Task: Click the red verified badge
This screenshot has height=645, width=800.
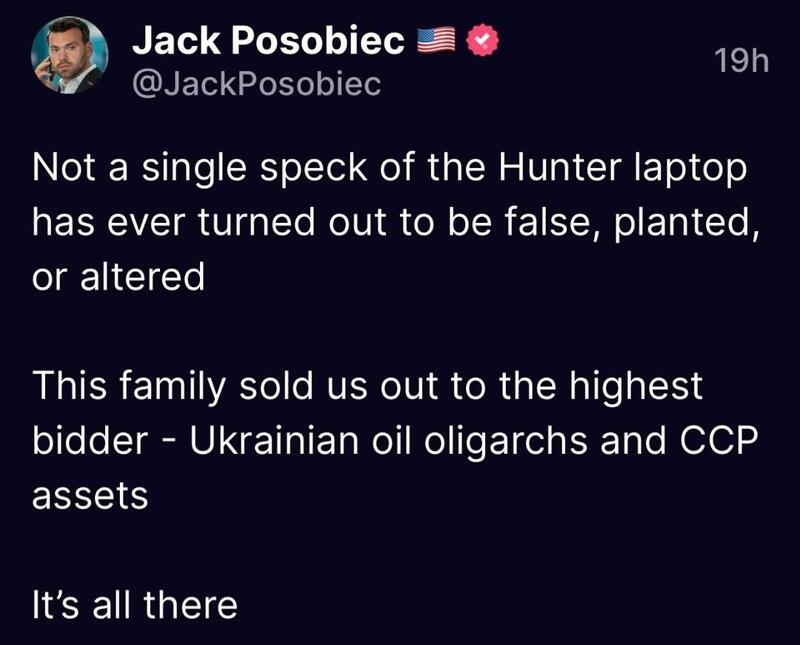Action: click(483, 40)
